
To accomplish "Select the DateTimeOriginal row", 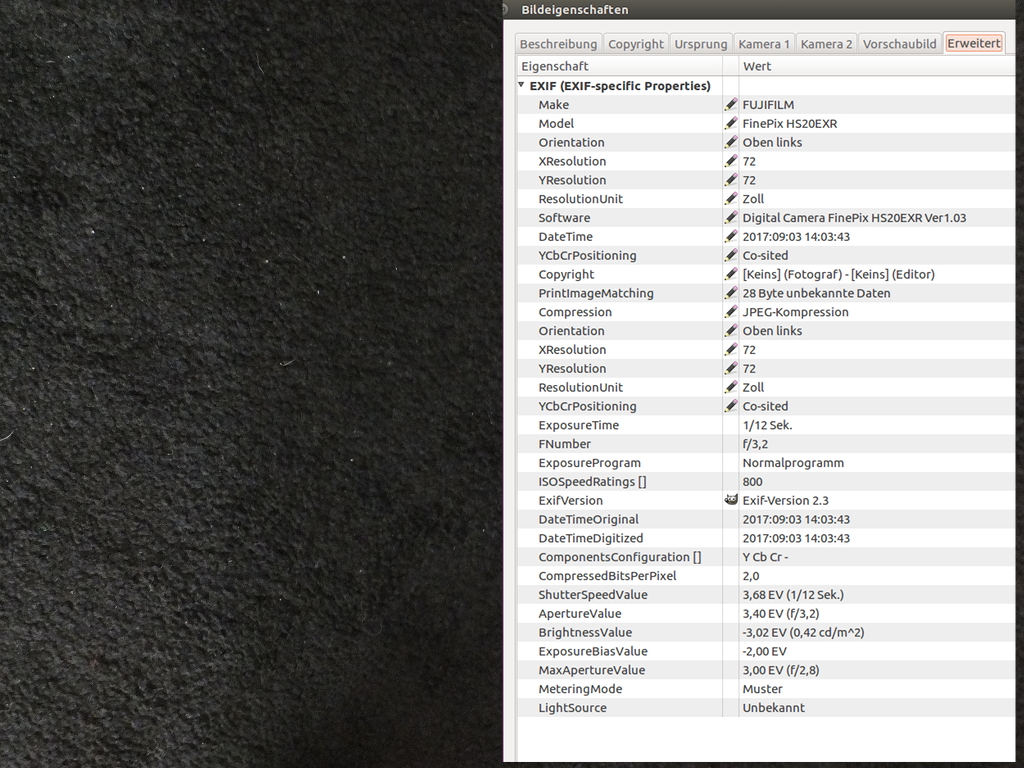I will (765, 519).
